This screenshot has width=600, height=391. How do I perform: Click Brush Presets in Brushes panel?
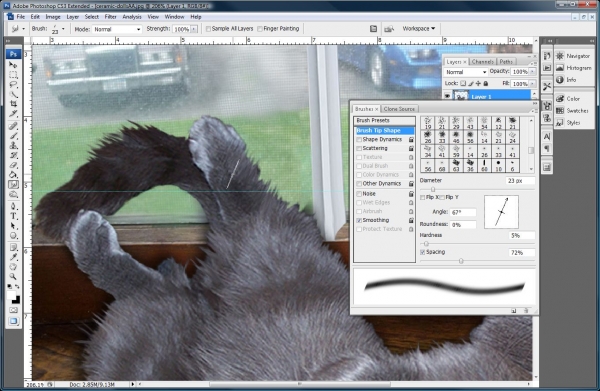384,121
